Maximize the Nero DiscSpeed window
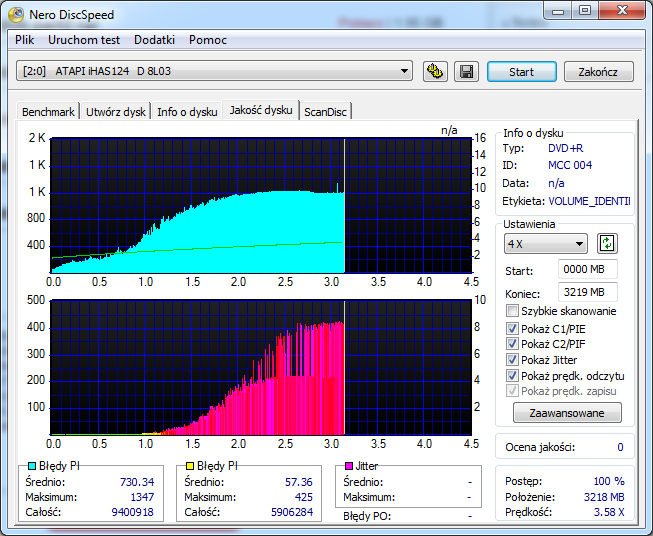 [585, 10]
